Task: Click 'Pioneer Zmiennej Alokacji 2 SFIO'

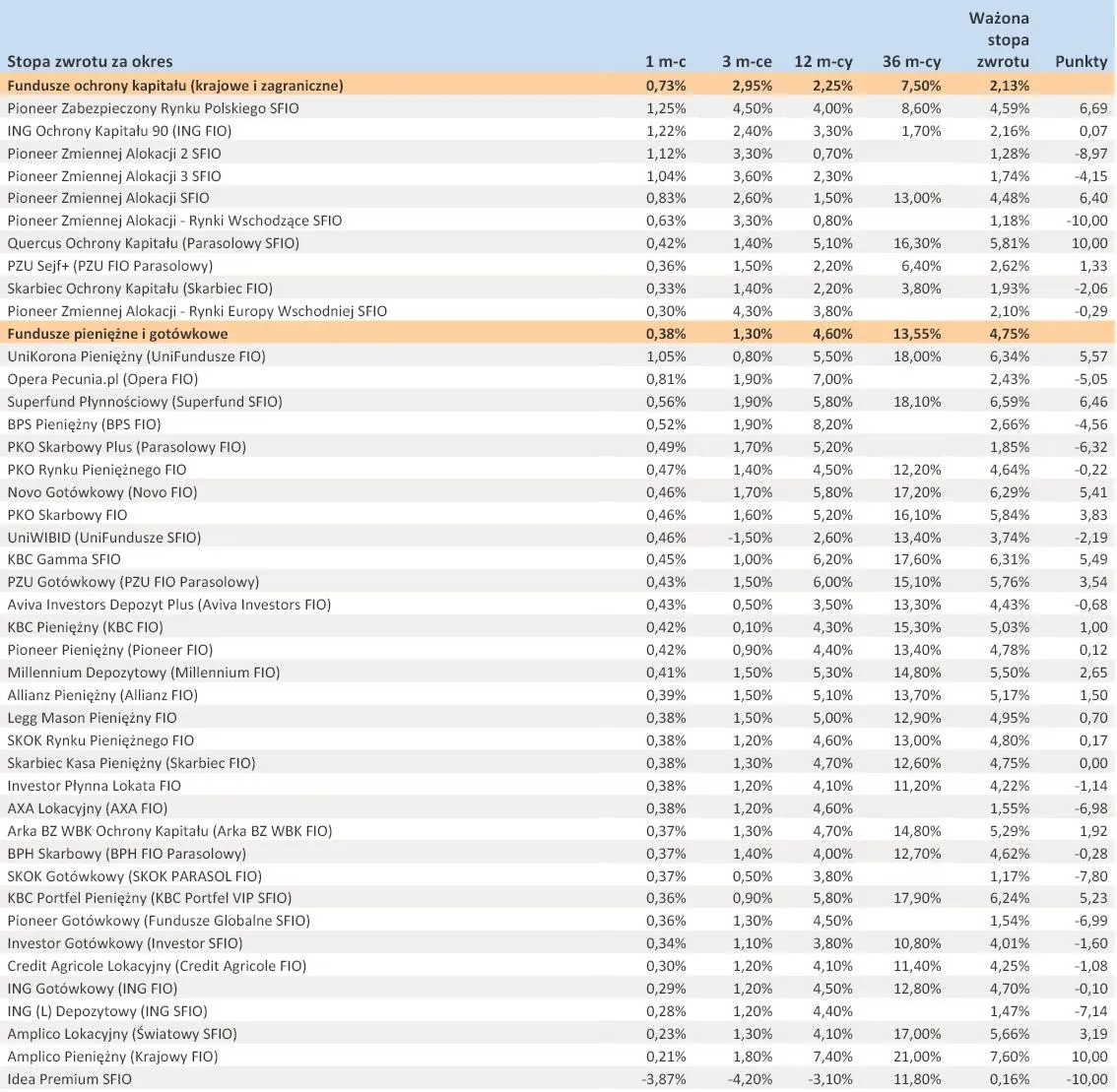Action: click(x=114, y=154)
